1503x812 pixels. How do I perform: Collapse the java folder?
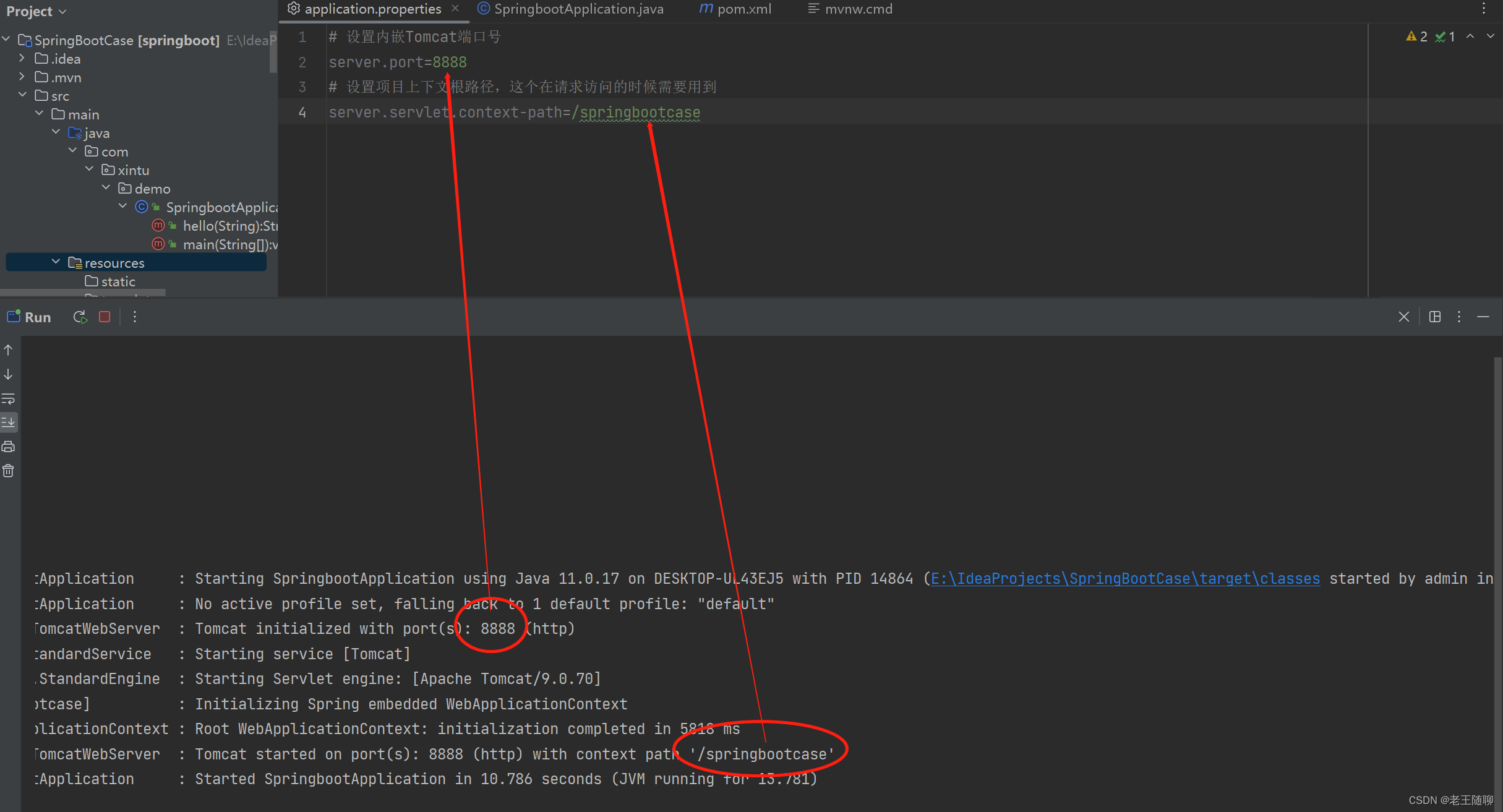pos(56,132)
